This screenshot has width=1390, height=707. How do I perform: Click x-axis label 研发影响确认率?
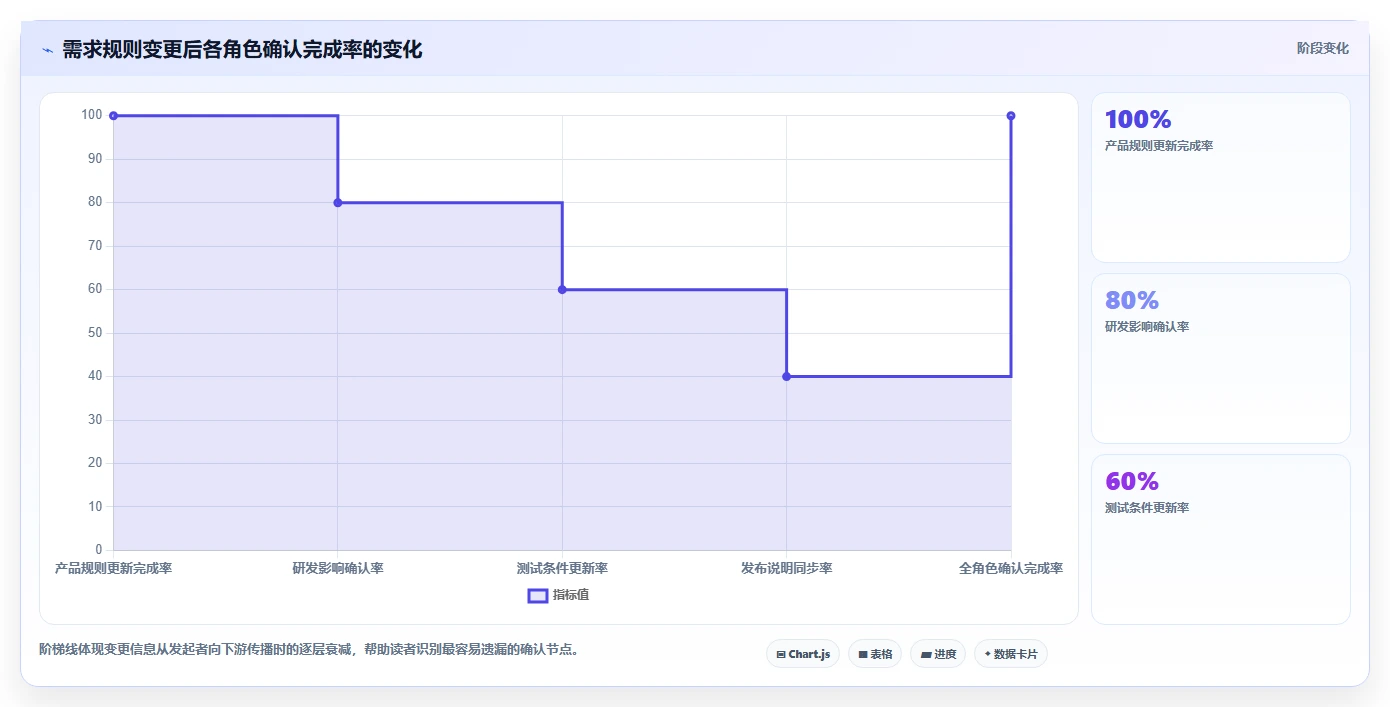coord(338,569)
